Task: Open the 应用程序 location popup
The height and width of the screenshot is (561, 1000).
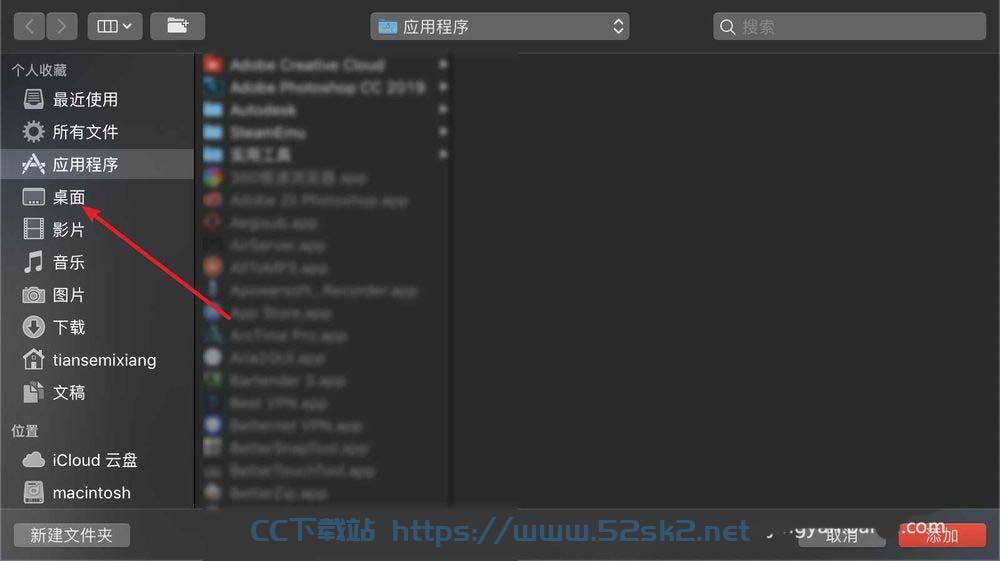Action: pyautogui.click(x=499, y=26)
